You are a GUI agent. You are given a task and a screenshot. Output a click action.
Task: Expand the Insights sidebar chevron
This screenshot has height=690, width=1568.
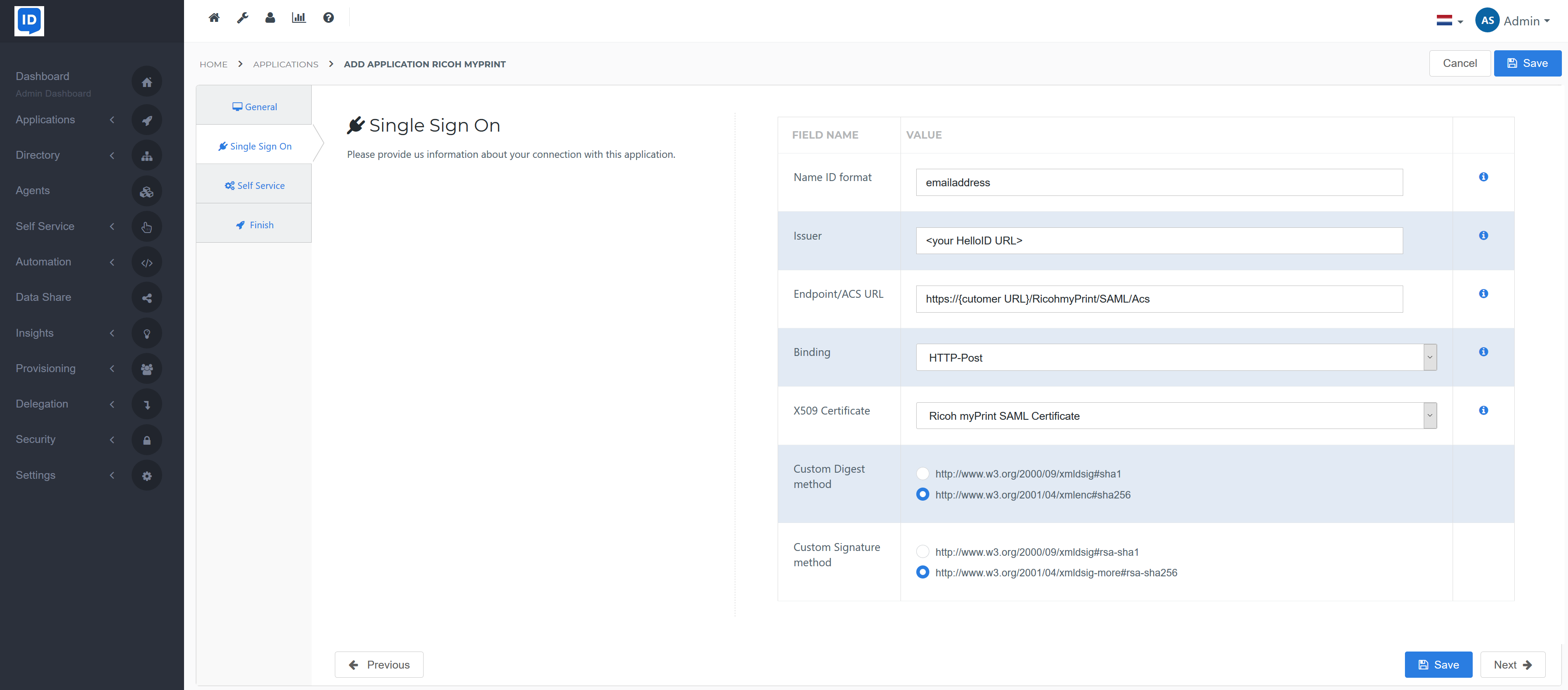(x=112, y=333)
